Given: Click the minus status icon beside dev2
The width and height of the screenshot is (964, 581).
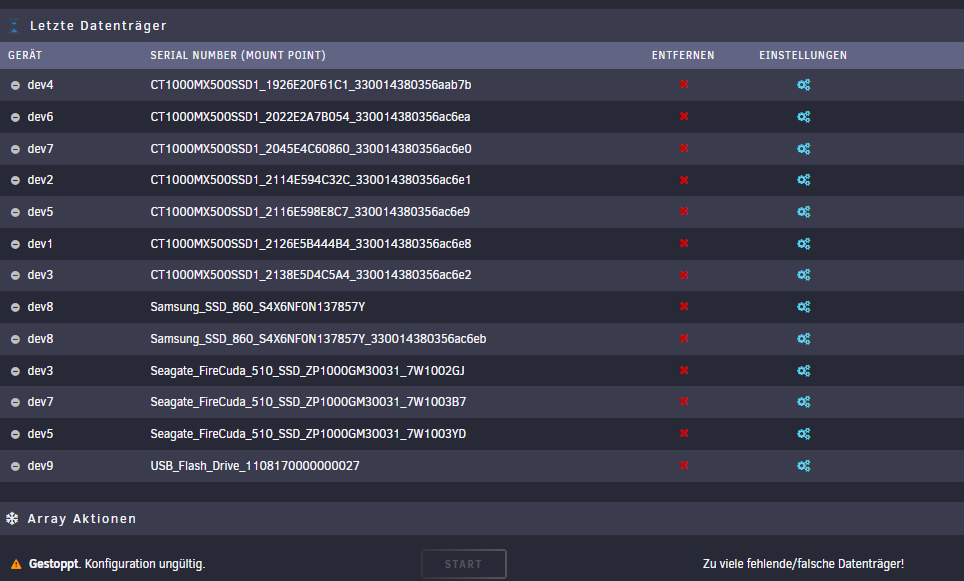Looking at the screenshot, I should pyautogui.click(x=15, y=181).
